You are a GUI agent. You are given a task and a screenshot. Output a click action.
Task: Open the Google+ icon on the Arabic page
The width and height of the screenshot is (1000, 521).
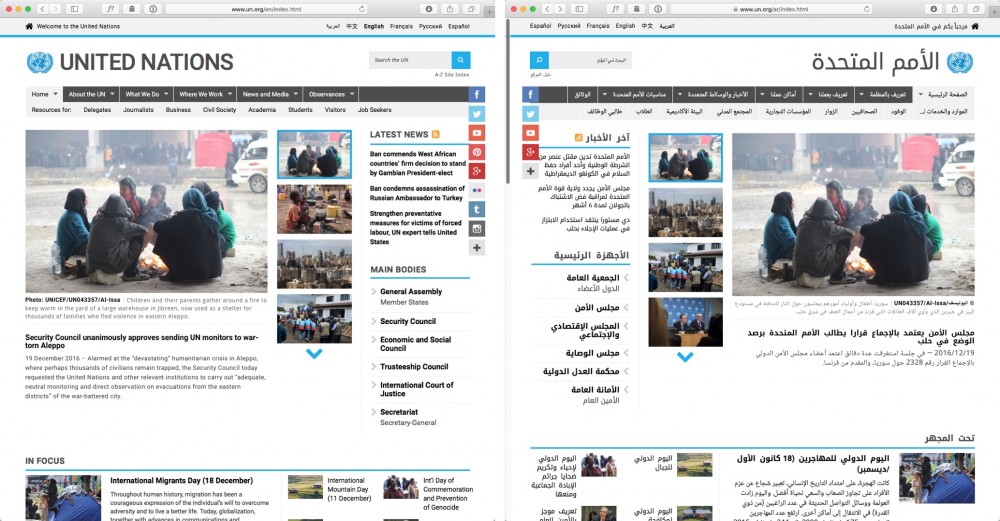(x=531, y=152)
